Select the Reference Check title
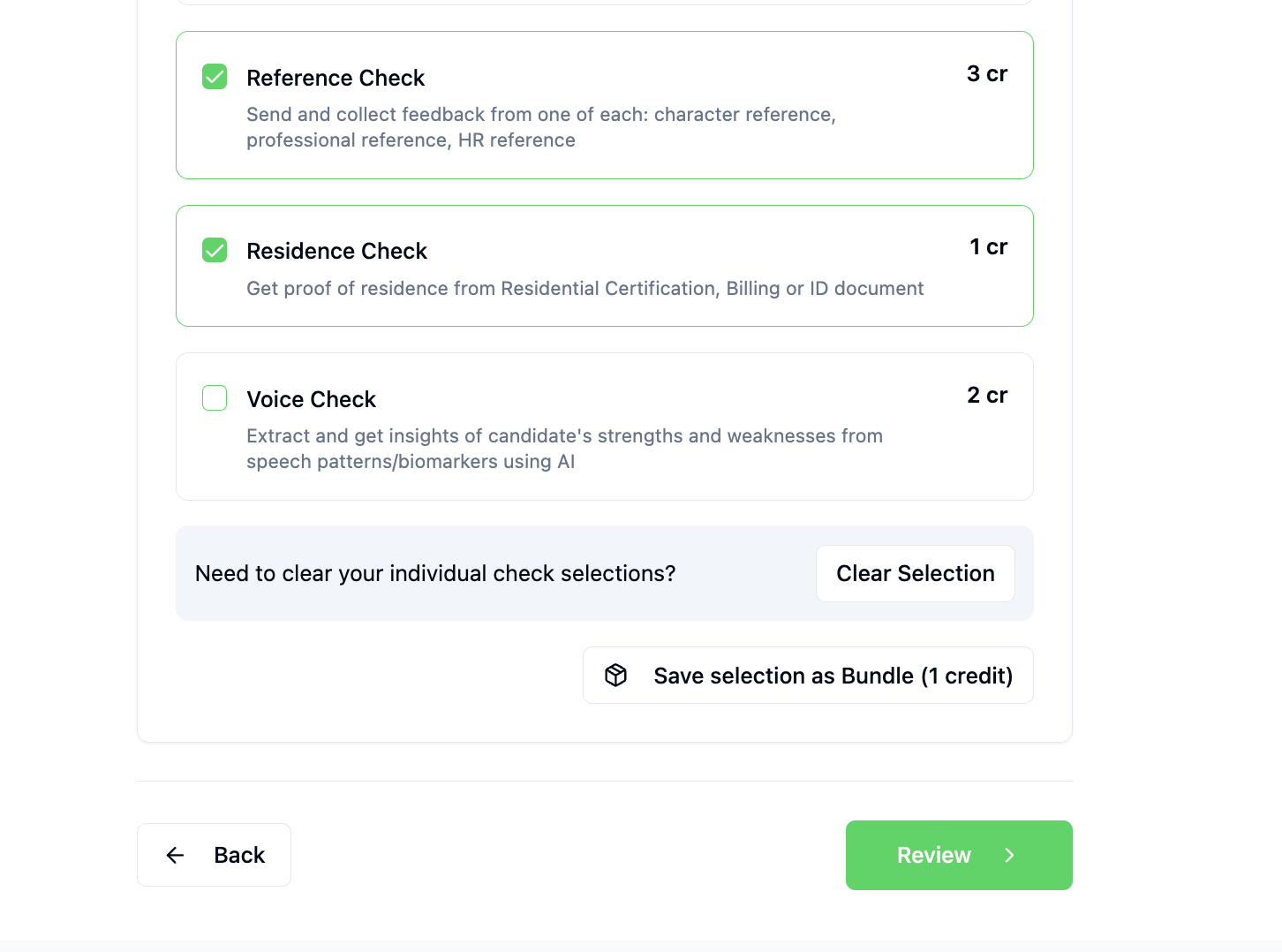The height and width of the screenshot is (952, 1282). pos(336,78)
